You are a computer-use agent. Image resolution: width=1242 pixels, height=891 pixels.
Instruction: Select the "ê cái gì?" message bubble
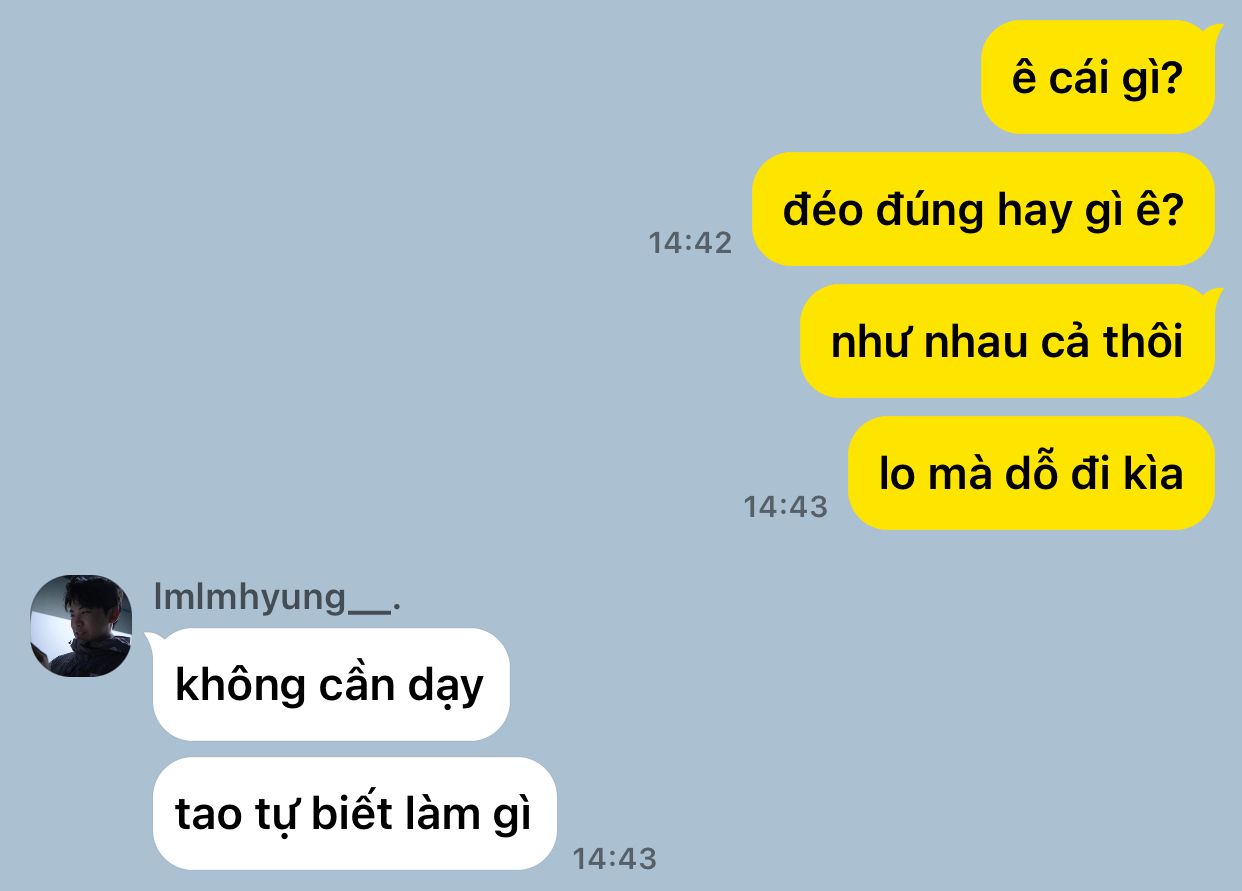tap(1098, 77)
